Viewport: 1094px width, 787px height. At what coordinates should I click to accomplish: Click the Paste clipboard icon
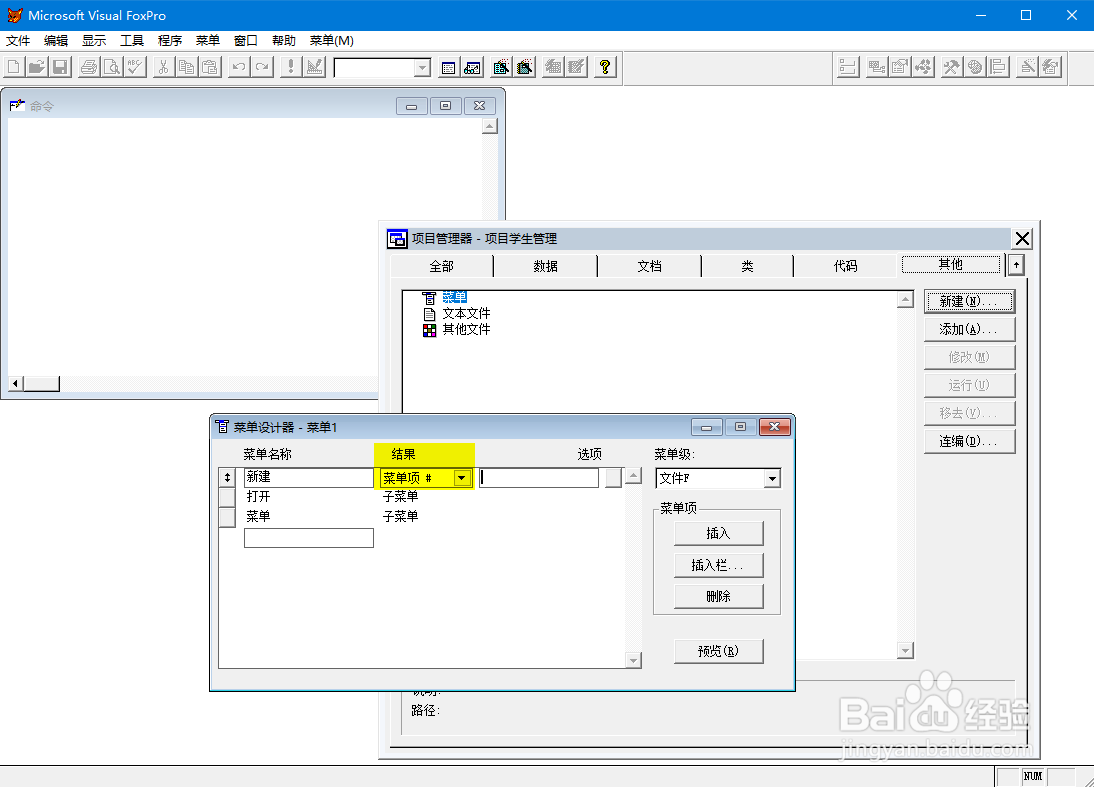tap(209, 67)
